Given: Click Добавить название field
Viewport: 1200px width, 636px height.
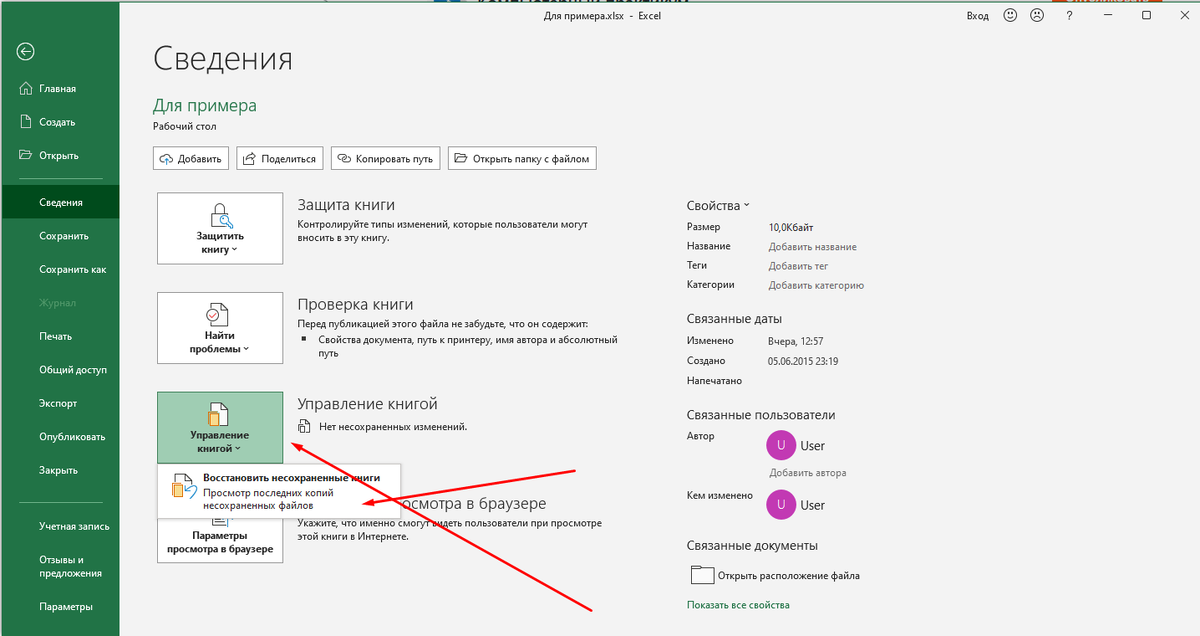Looking at the screenshot, I should 812,246.
